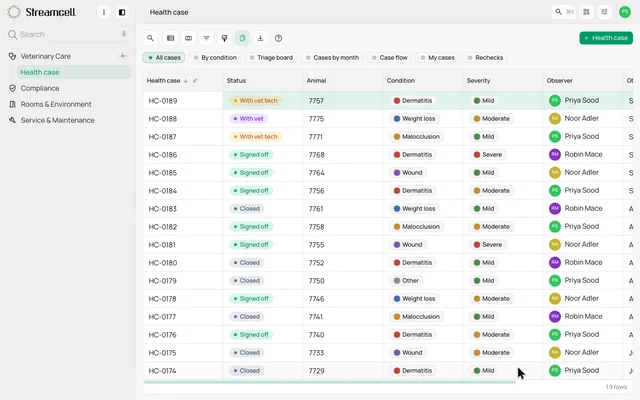Open the Rechecks view tab
Screen dimensions: 640x400
[x=485, y=58]
